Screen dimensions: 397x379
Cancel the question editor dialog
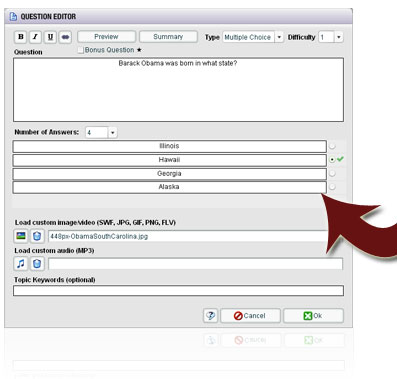click(x=250, y=316)
